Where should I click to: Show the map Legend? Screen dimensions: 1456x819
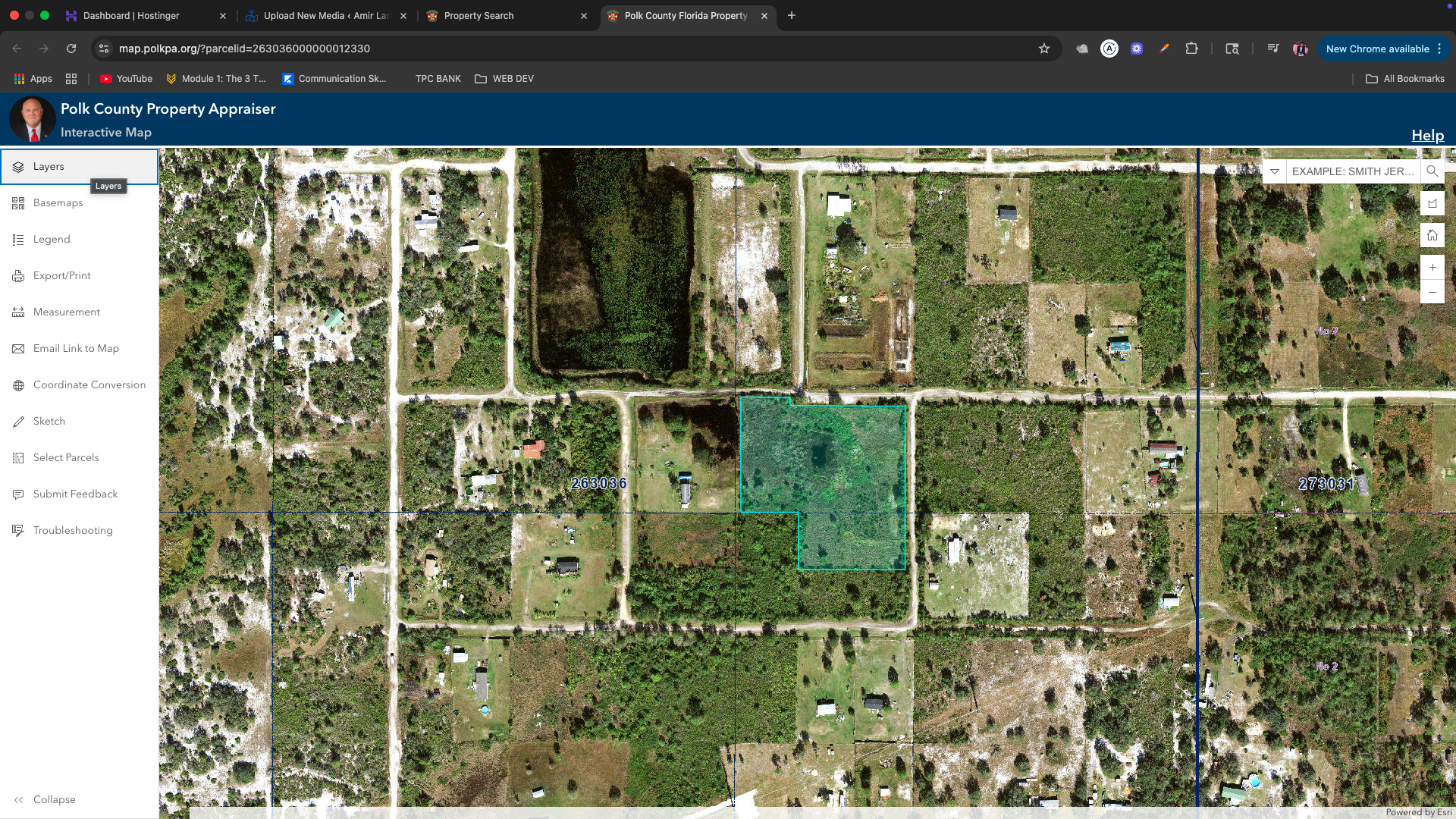52,240
